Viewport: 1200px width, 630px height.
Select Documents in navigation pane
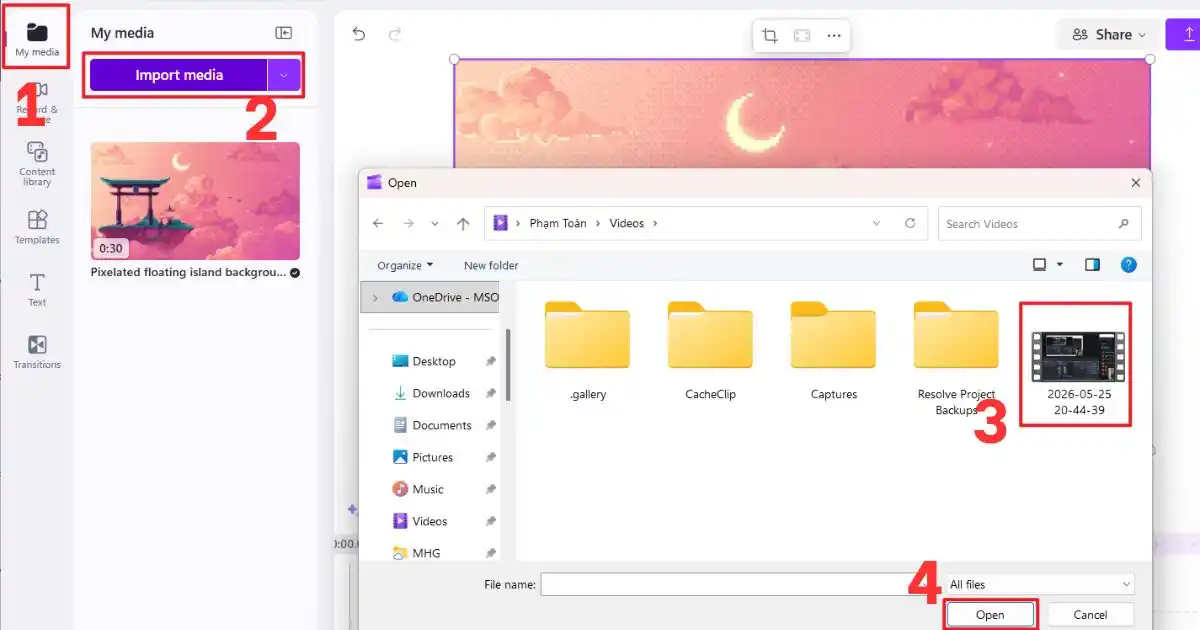pyautogui.click(x=432, y=425)
